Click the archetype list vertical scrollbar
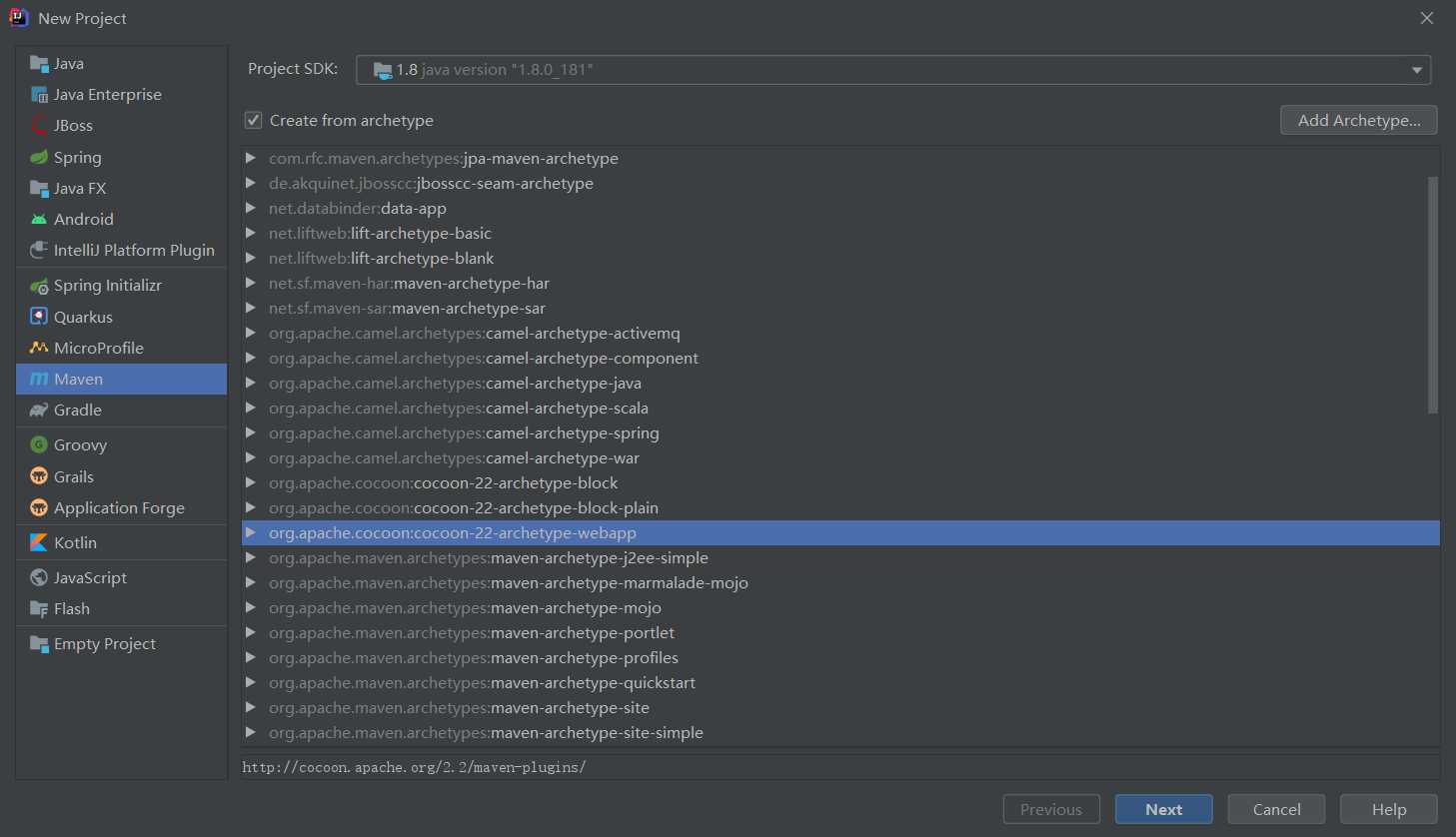Image resolution: width=1456 pixels, height=837 pixels. click(x=1433, y=295)
